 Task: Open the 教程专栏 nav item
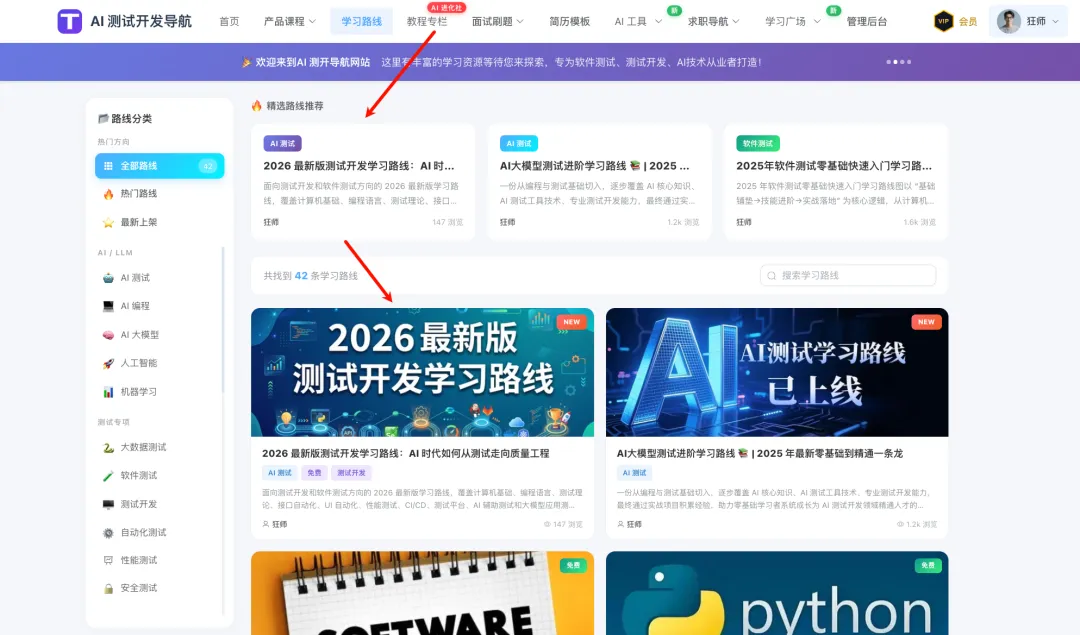tap(426, 21)
